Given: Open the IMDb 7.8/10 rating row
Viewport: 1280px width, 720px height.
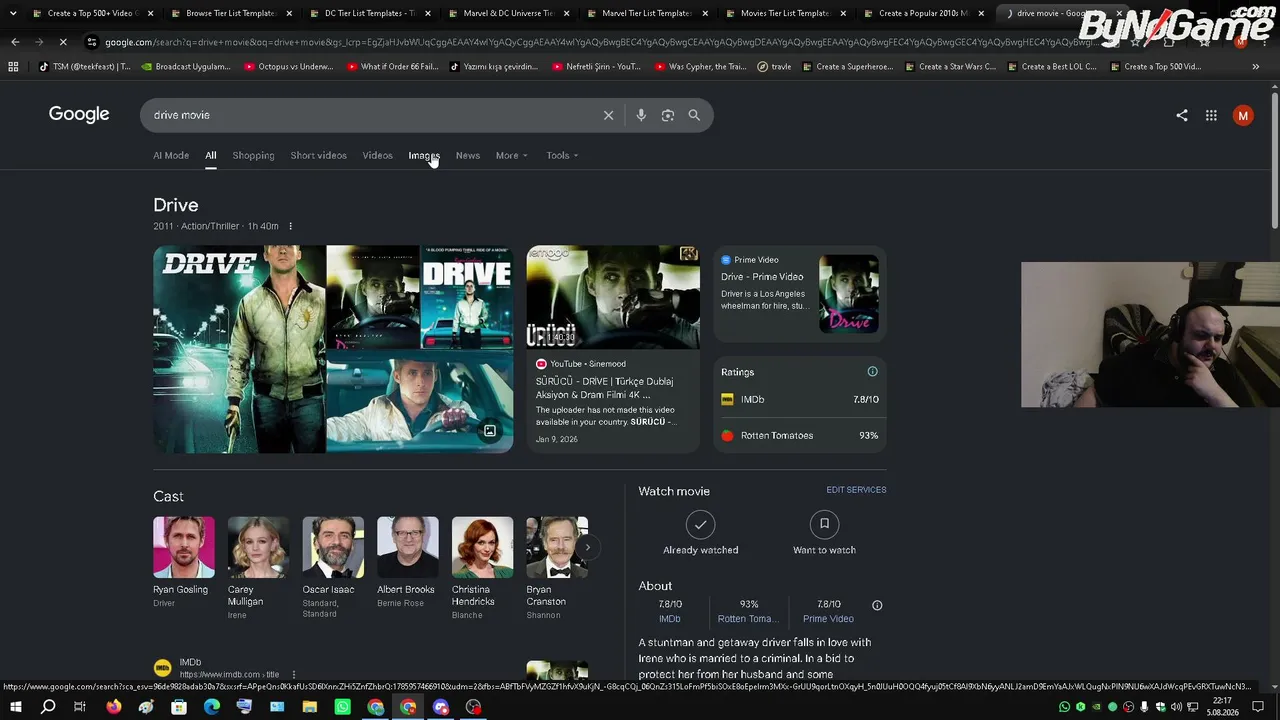Looking at the screenshot, I should coord(800,399).
